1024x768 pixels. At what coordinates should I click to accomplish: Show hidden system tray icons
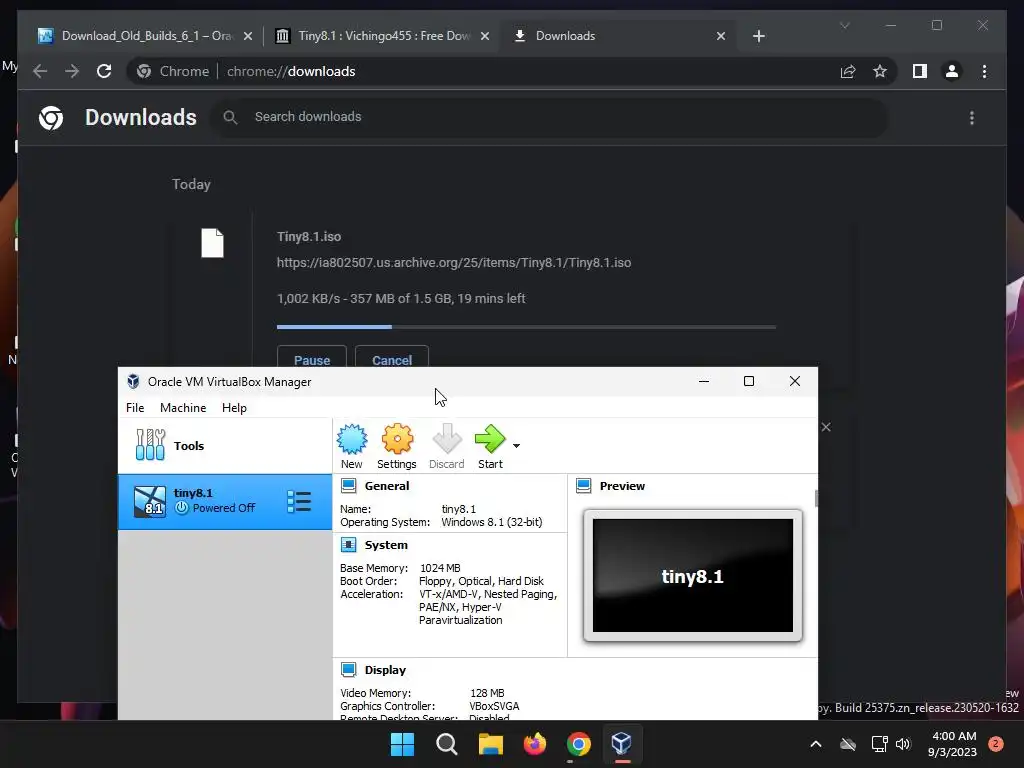[816, 744]
